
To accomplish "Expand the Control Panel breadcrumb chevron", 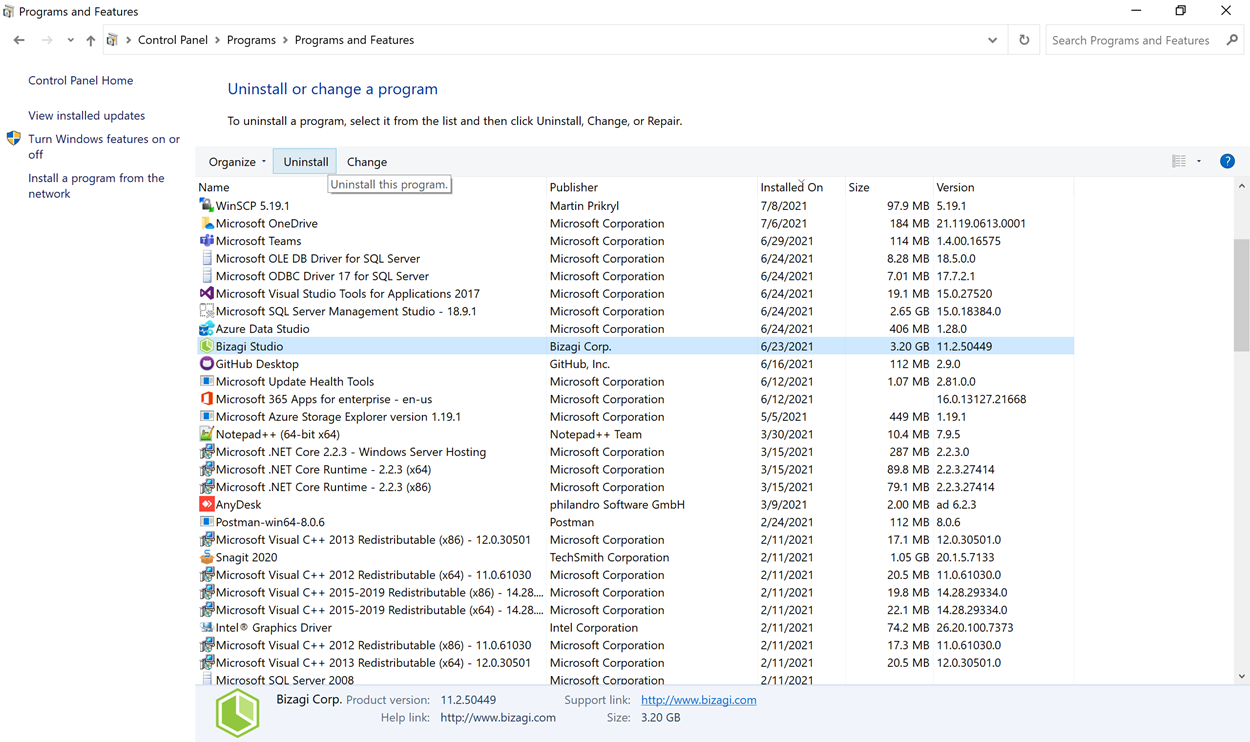I will click(217, 40).
